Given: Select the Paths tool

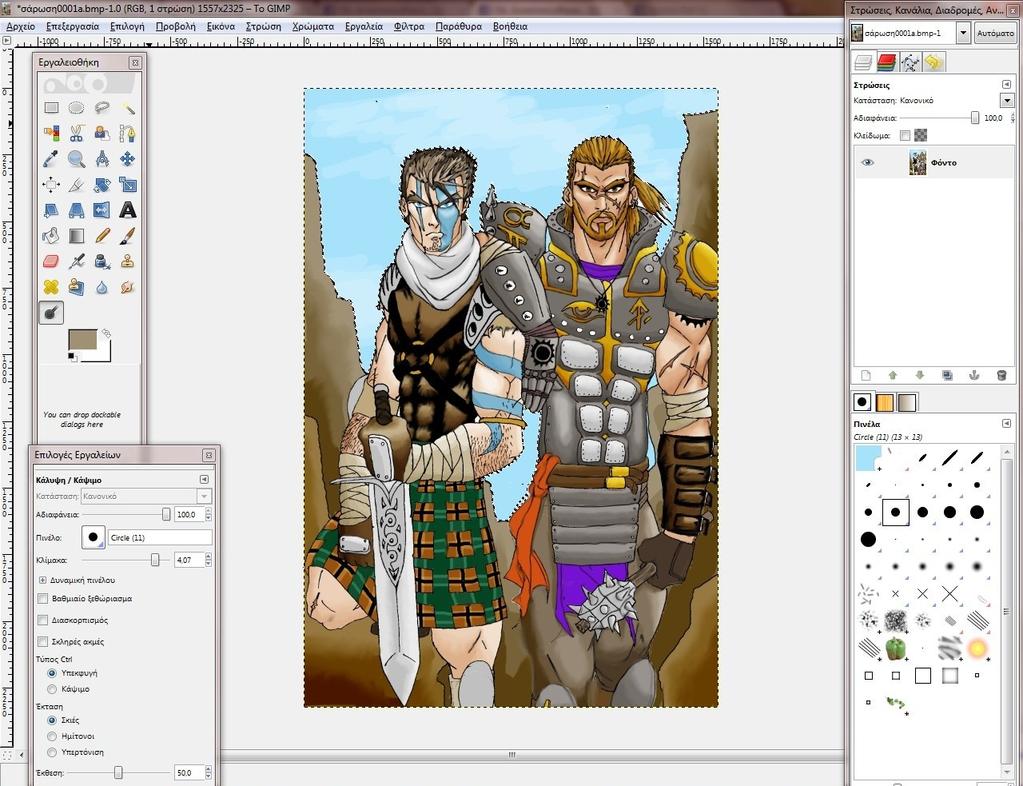Looking at the screenshot, I should (x=128, y=133).
